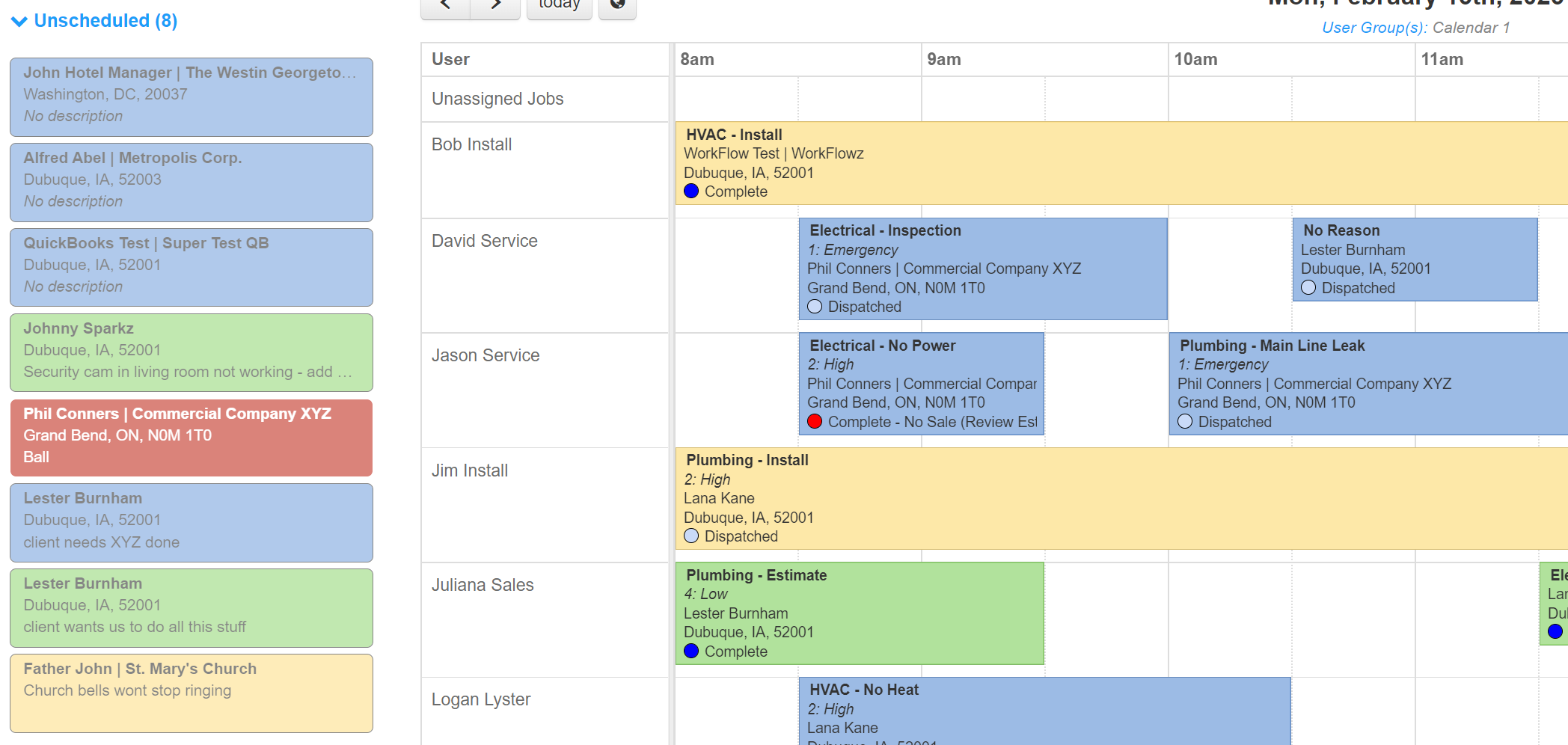Go to previous day with left arrow
Image resolution: width=1568 pixels, height=745 pixels.
pyautogui.click(x=445, y=6)
